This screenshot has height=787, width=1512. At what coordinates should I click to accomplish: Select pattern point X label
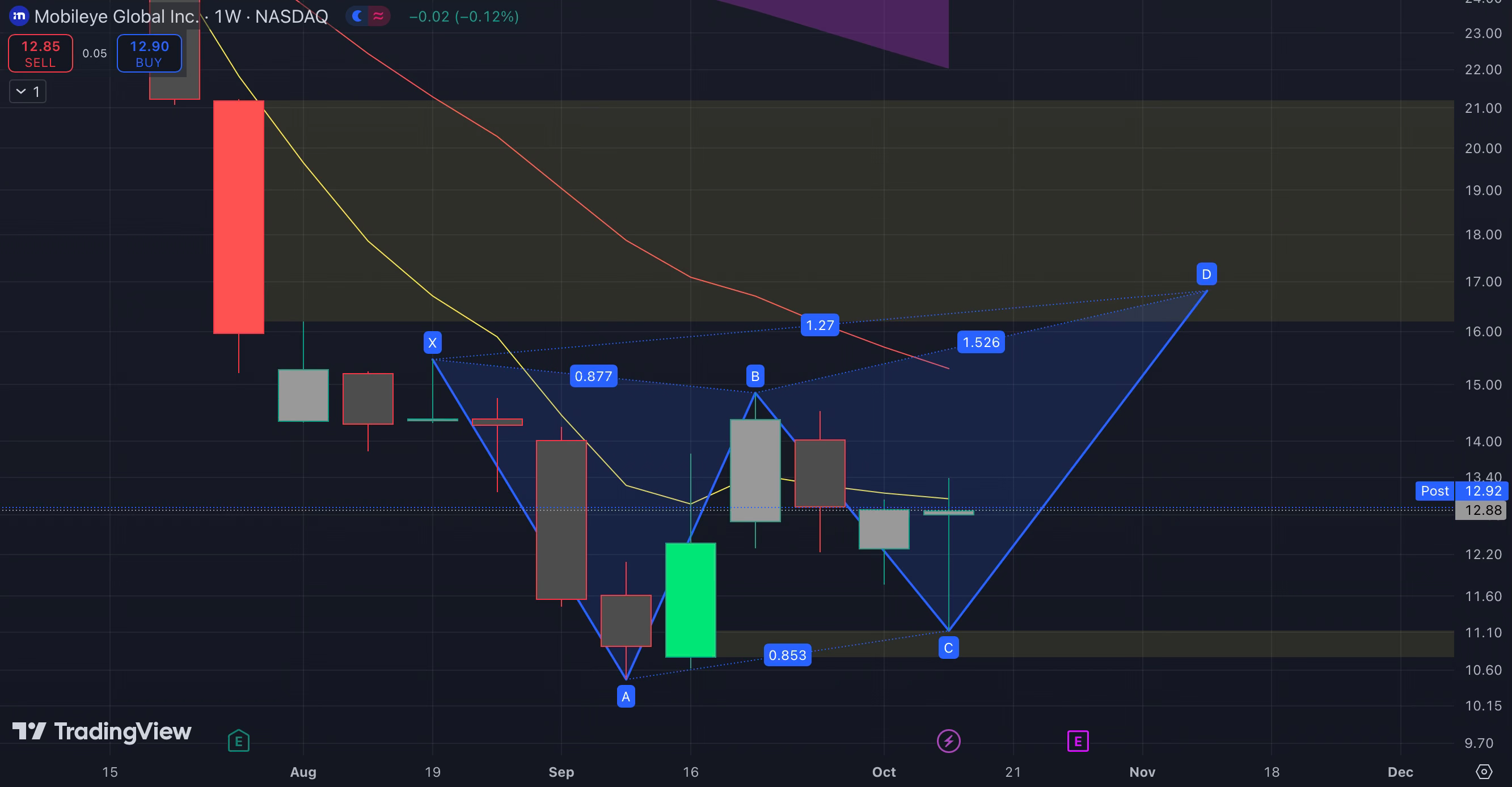coord(433,342)
